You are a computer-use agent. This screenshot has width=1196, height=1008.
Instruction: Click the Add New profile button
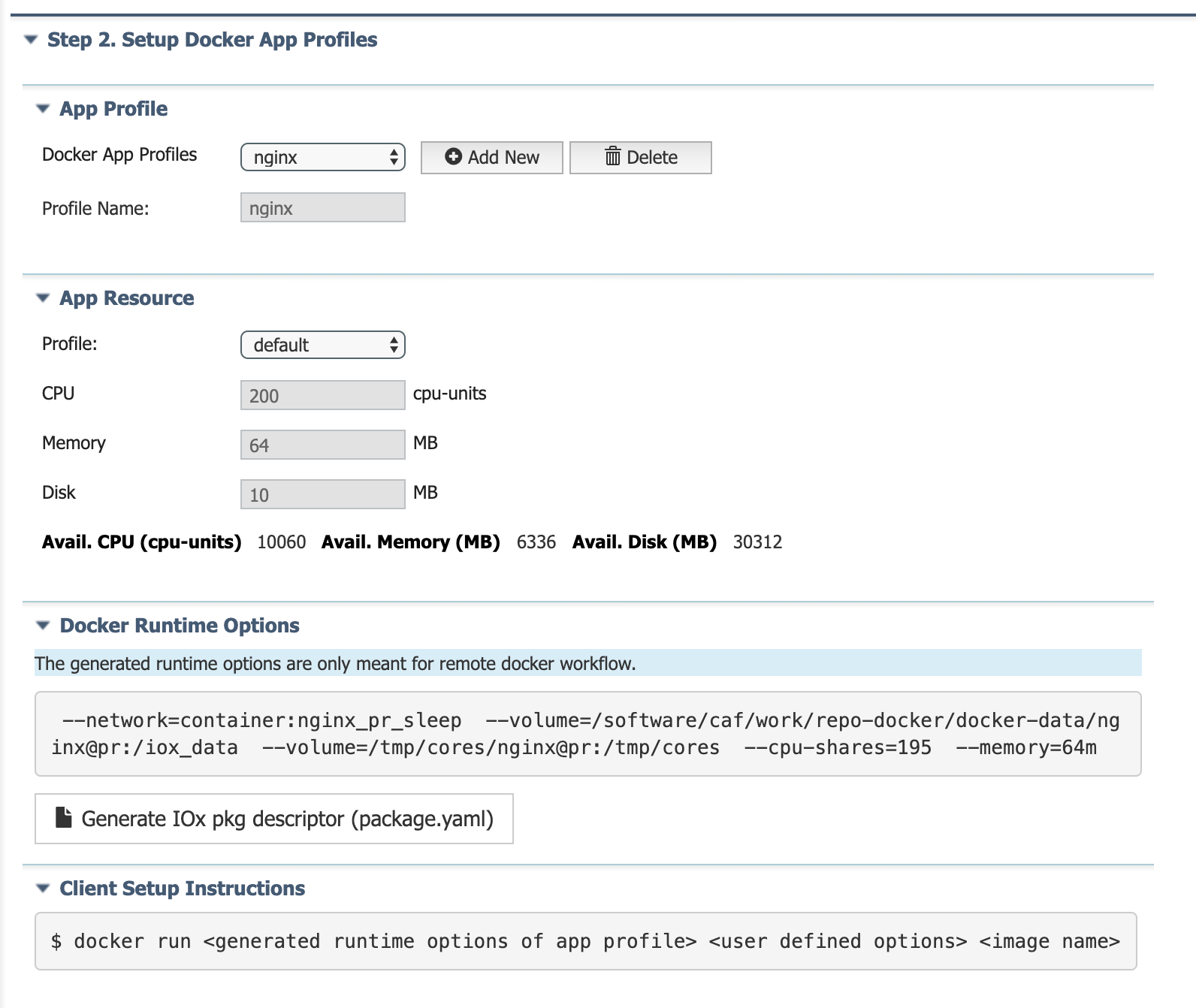click(492, 158)
